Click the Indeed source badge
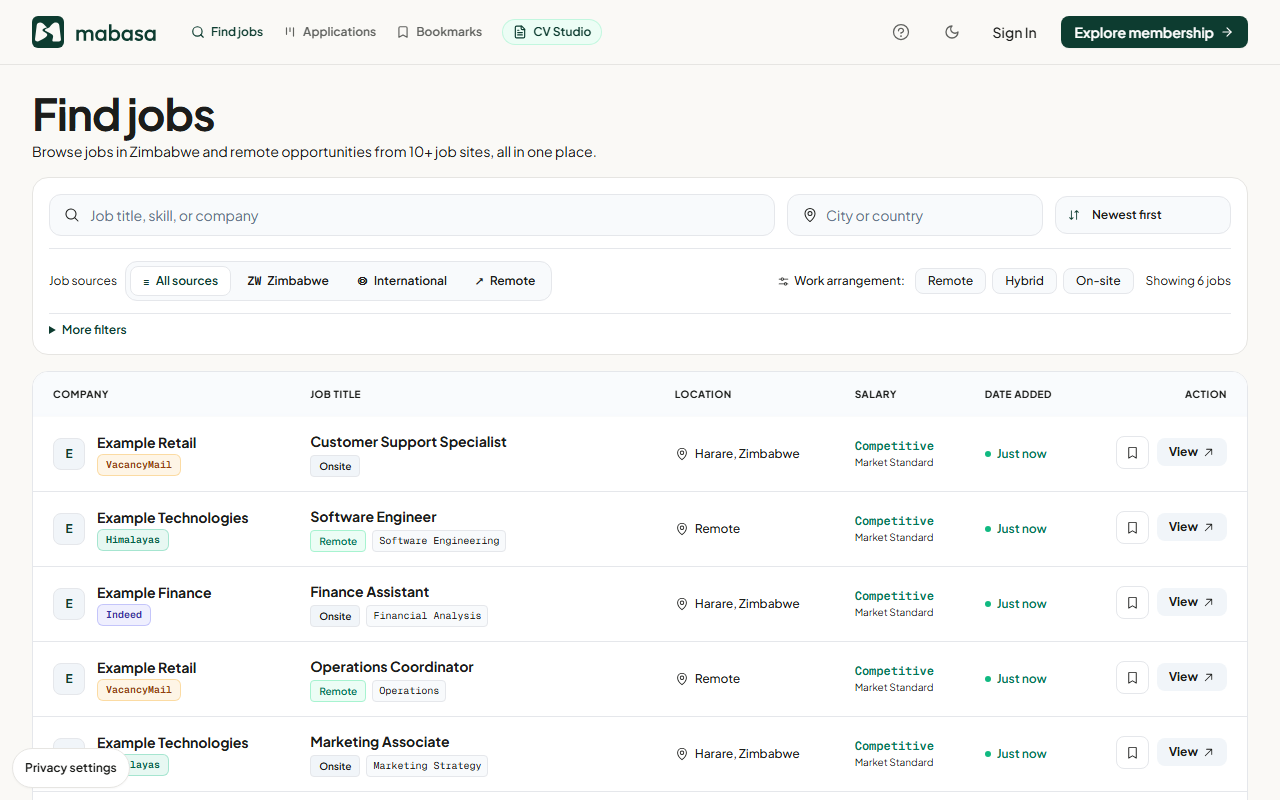 click(124, 615)
